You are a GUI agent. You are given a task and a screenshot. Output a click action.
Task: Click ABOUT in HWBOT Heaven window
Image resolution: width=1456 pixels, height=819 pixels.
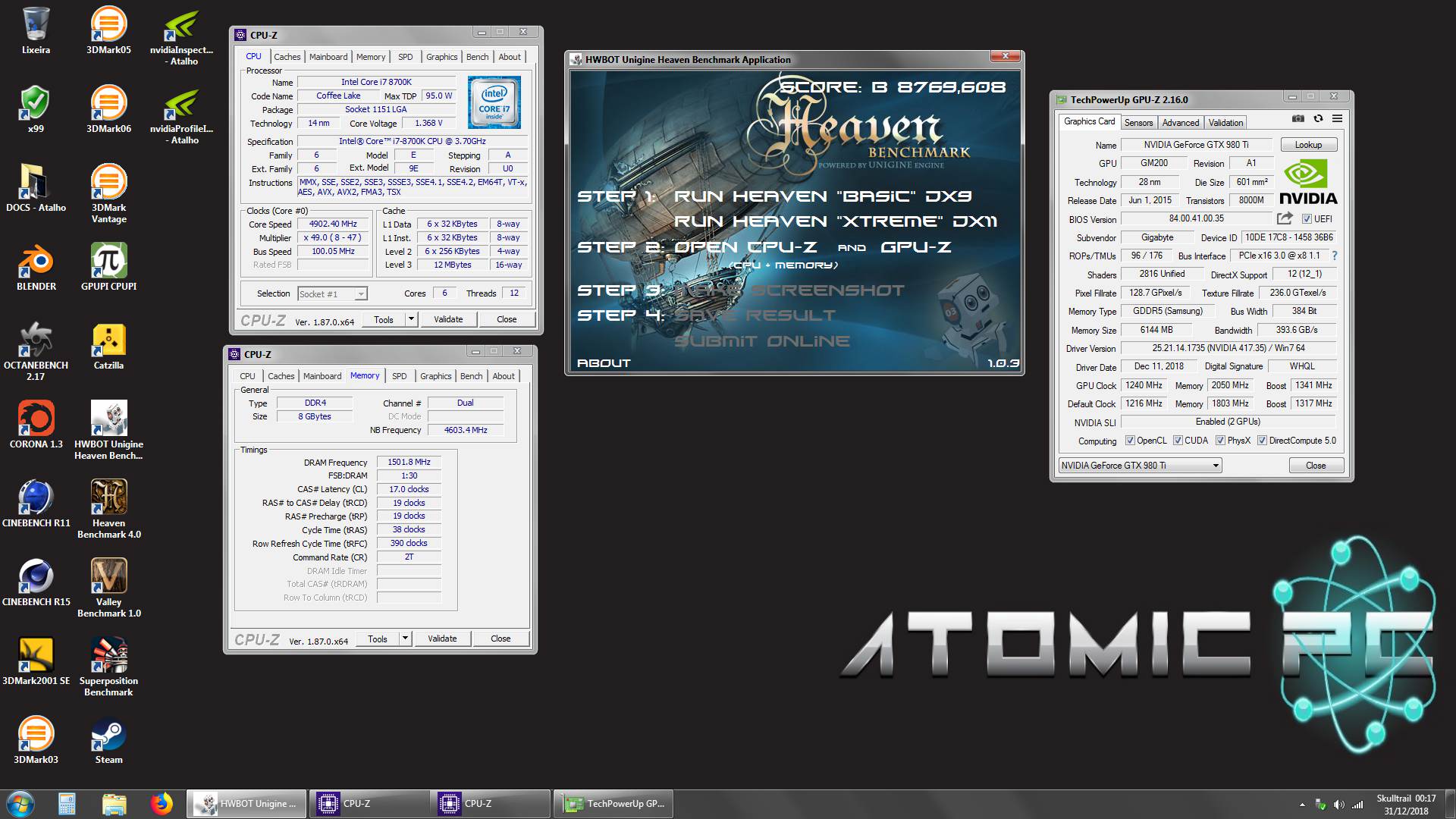click(x=604, y=363)
